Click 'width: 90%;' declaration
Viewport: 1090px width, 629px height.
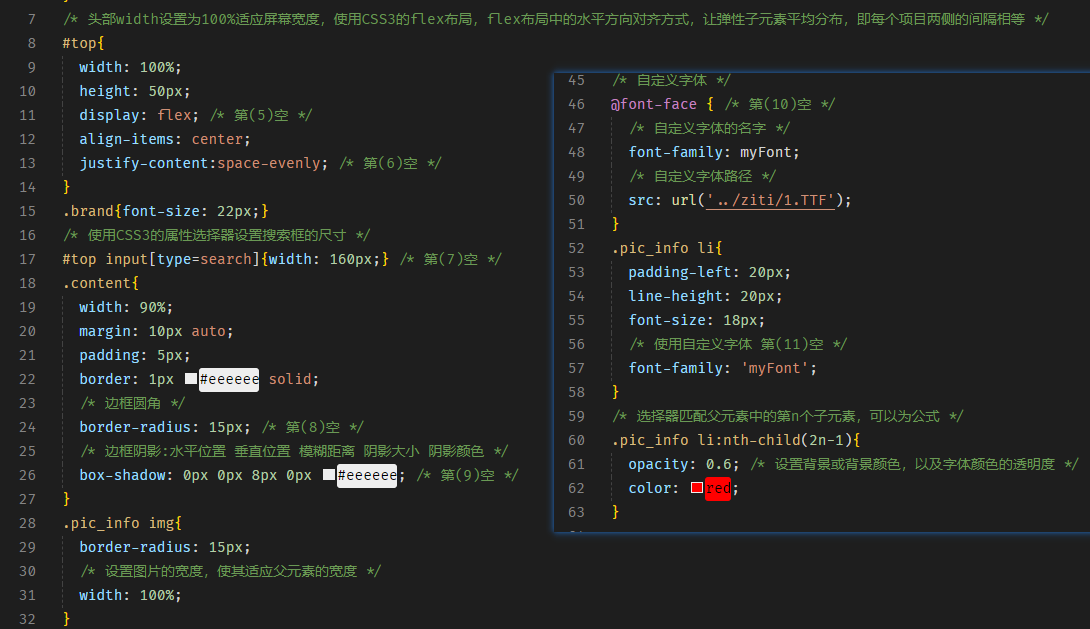pyautogui.click(x=126, y=307)
